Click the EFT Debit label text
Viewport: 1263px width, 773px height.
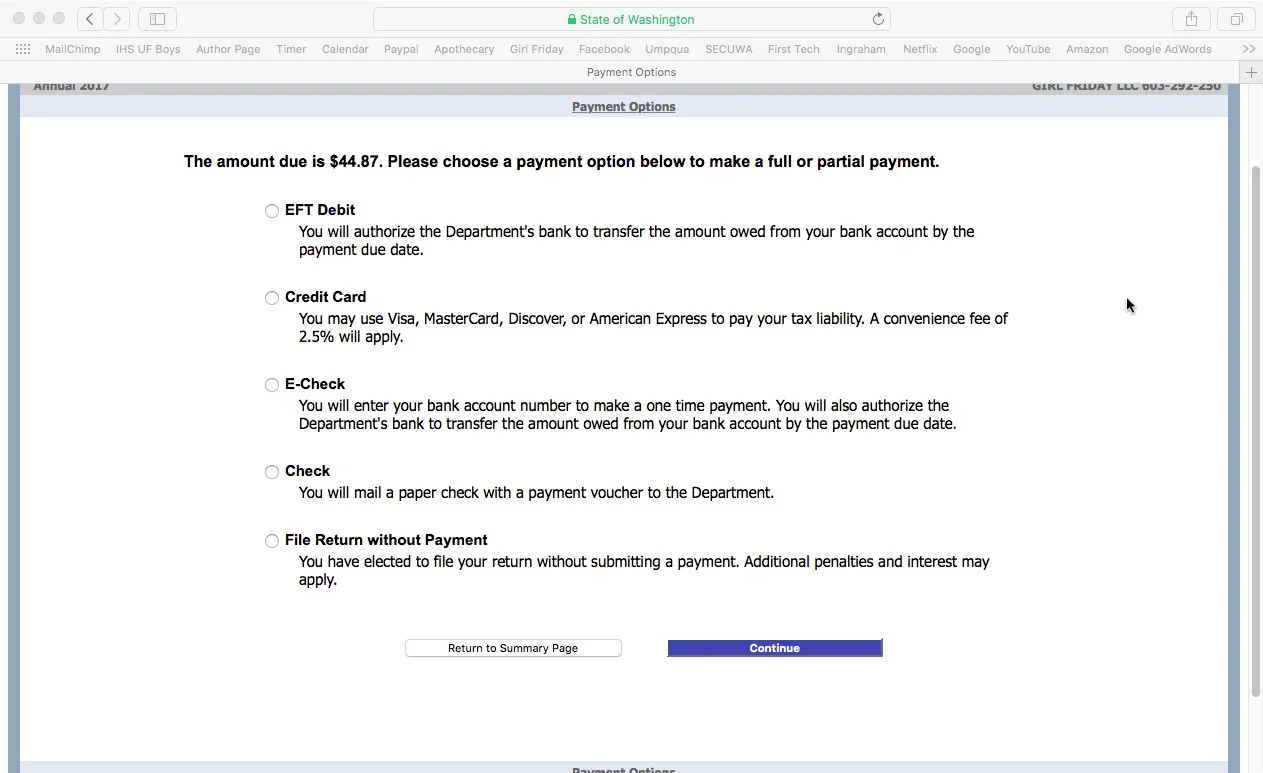[320, 210]
